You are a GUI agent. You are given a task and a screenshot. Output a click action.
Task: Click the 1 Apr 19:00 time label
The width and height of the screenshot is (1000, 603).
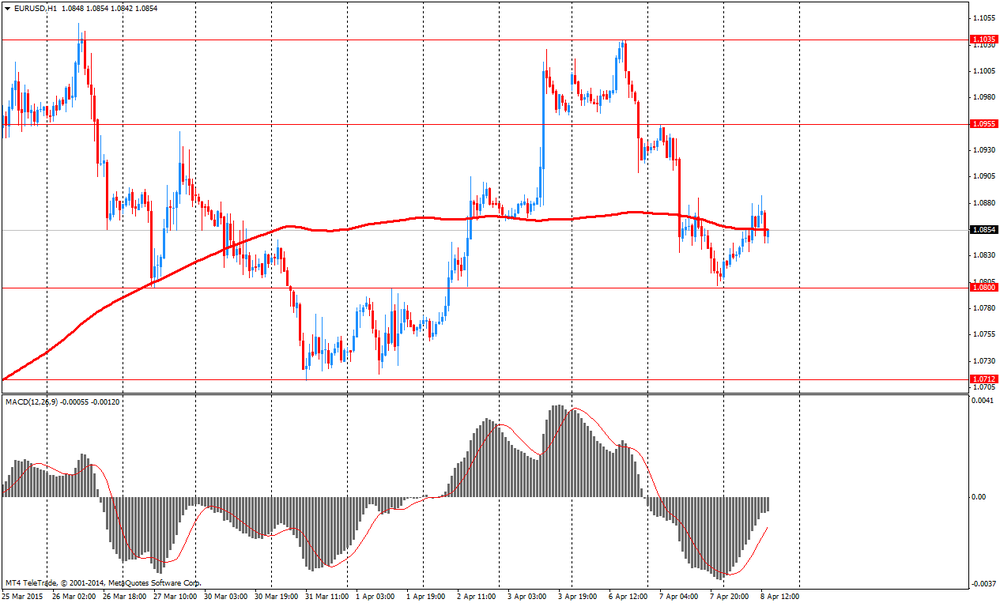(427, 596)
